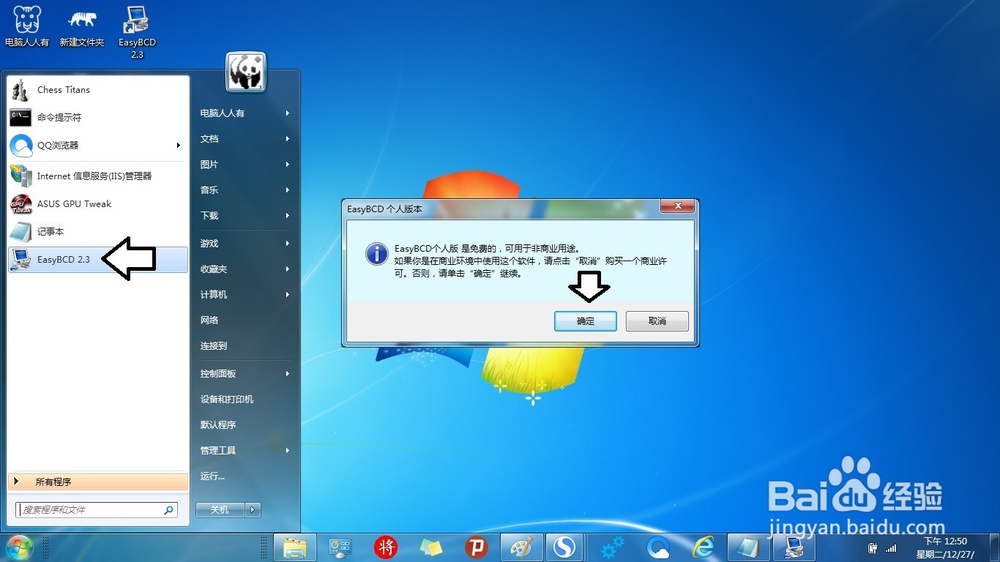The height and width of the screenshot is (562, 1000).
Task: Click the search magnifier icon
Action: [169, 510]
